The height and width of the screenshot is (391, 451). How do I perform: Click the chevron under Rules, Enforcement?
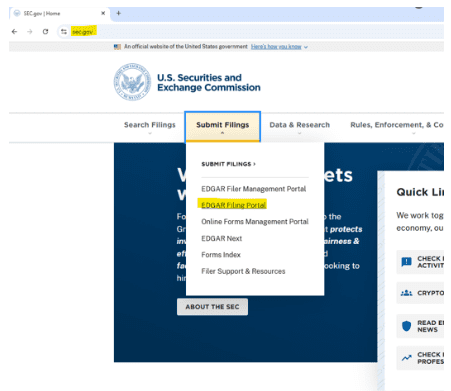pyautogui.click(x=414, y=133)
